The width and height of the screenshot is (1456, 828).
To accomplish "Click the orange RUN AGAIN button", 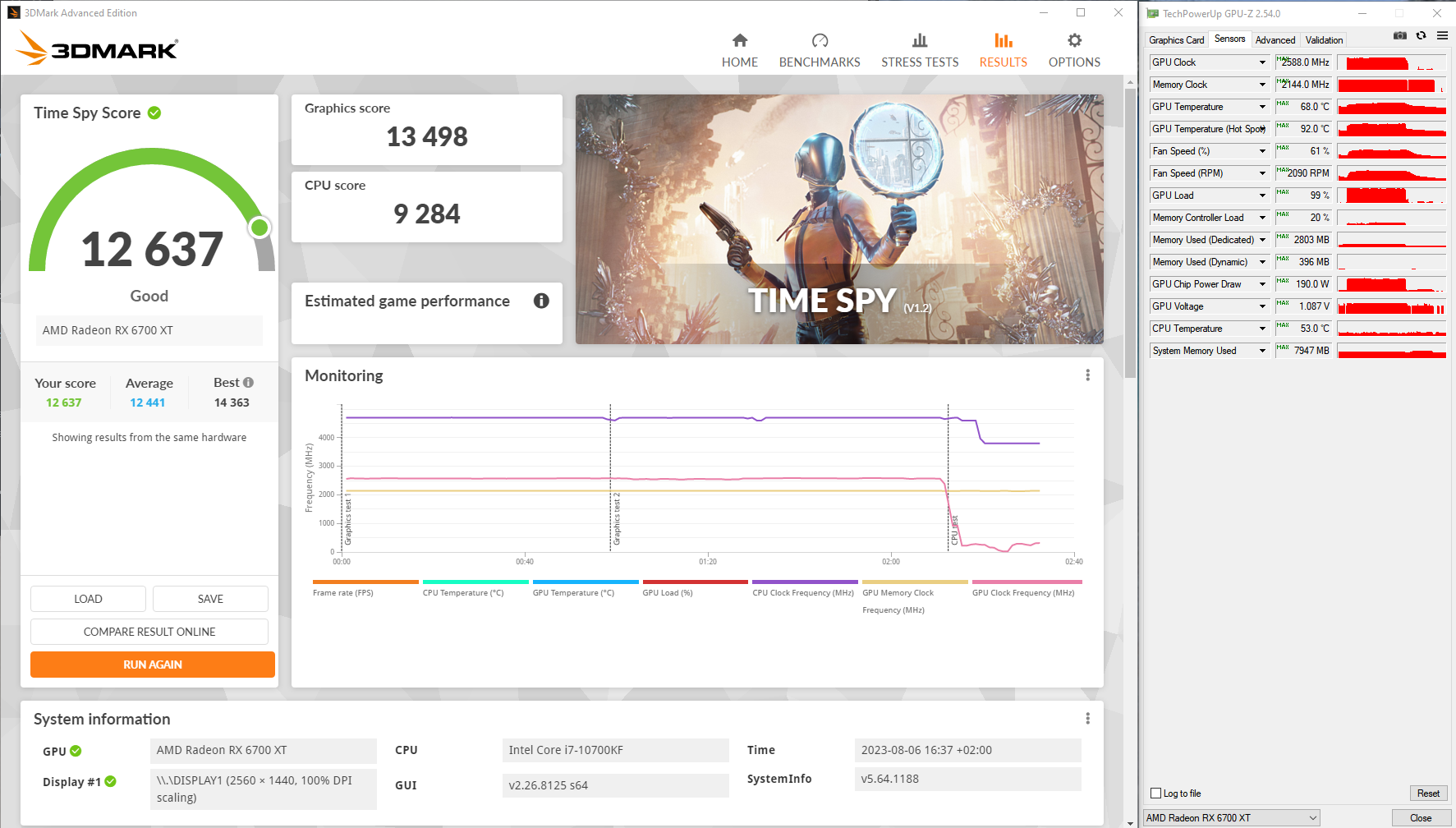I will (153, 665).
